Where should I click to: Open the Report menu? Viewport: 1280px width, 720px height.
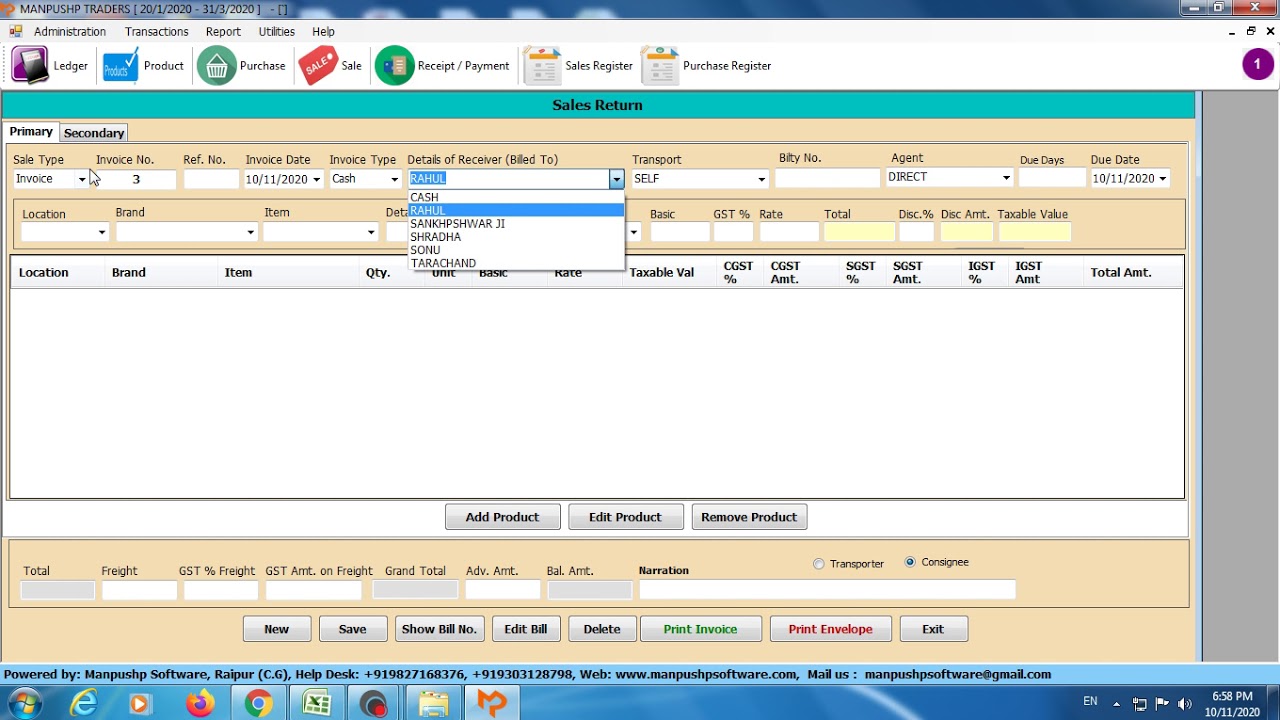(x=223, y=32)
